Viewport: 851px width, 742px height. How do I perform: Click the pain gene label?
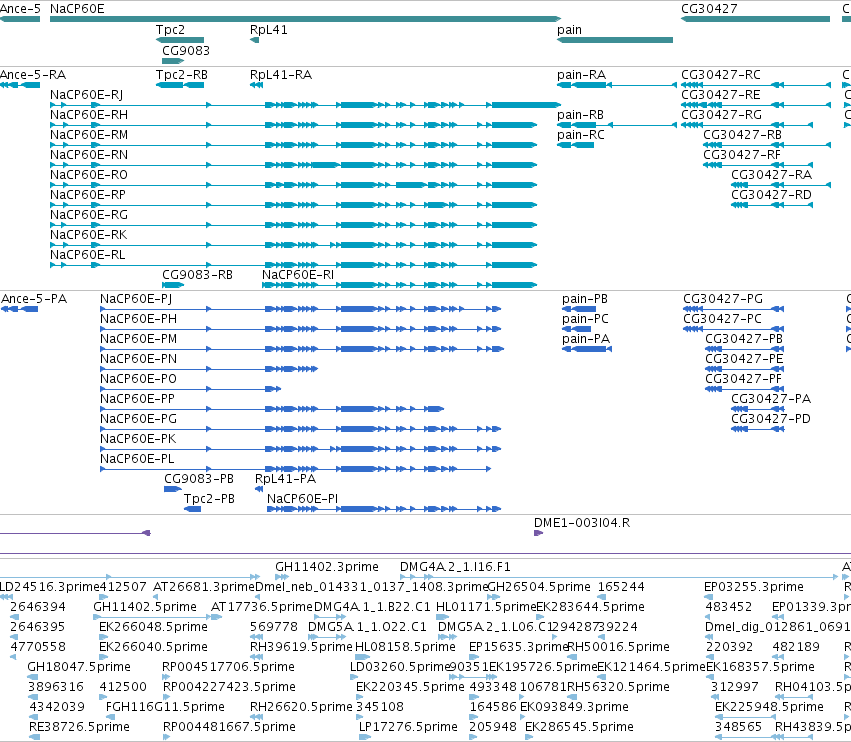pyautogui.click(x=569, y=30)
